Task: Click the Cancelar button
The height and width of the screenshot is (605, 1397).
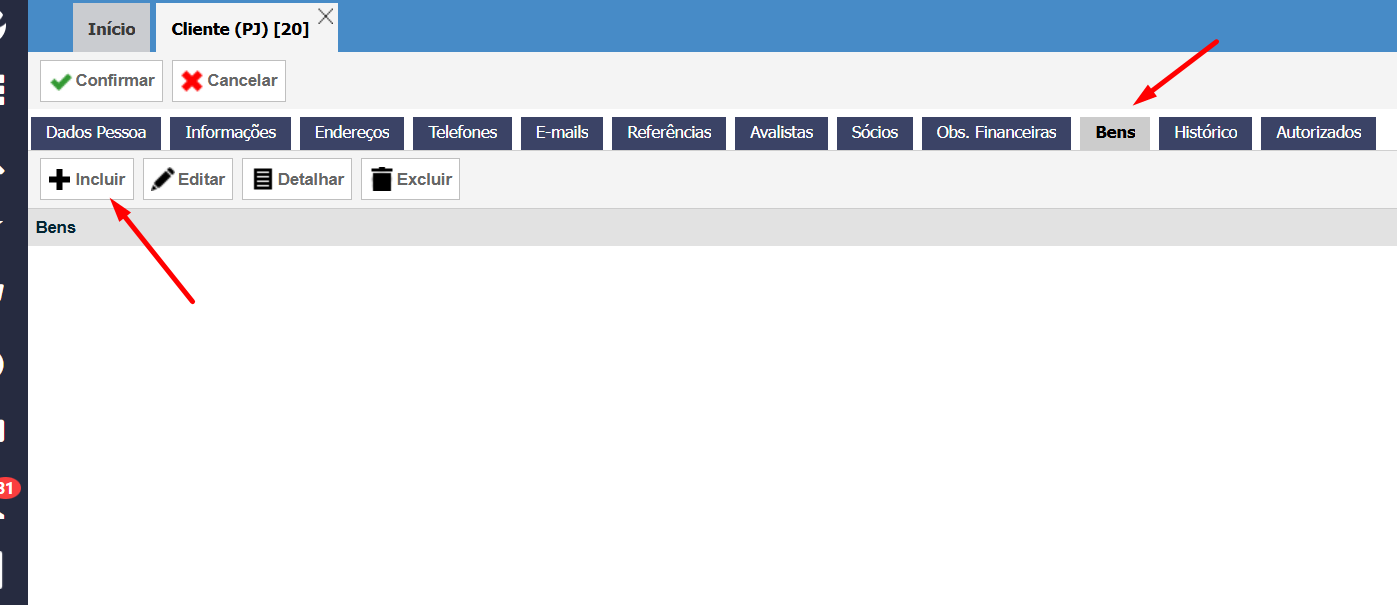Action: tap(229, 81)
